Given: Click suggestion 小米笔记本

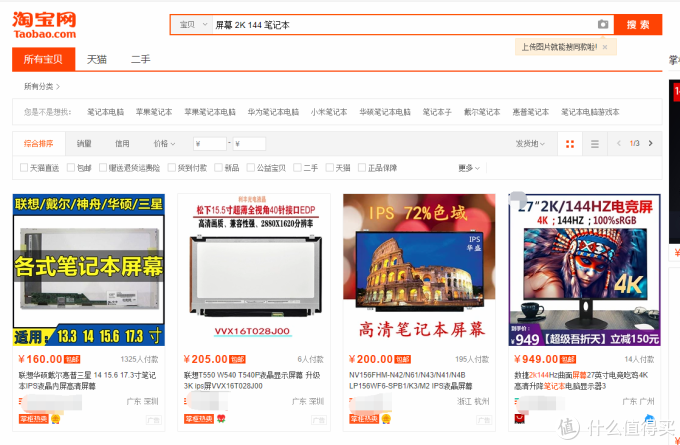Looking at the screenshot, I should point(329,112).
